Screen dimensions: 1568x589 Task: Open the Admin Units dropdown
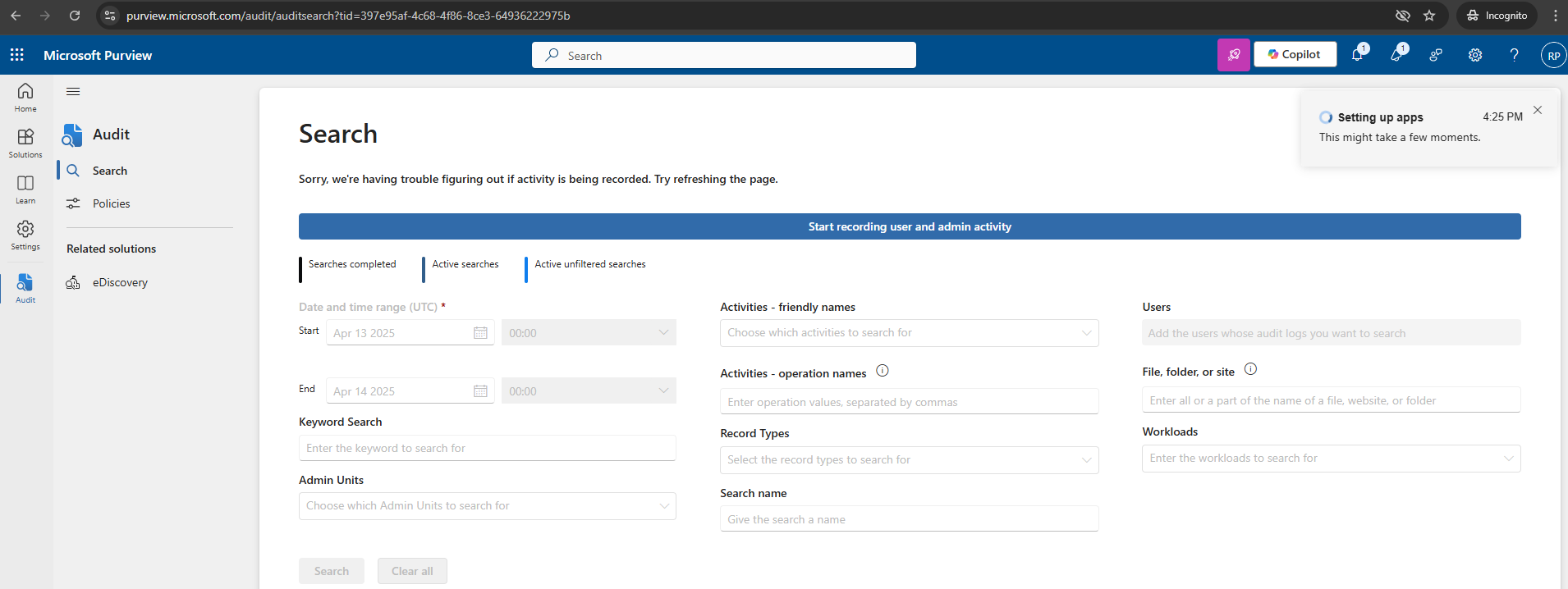[x=487, y=506]
